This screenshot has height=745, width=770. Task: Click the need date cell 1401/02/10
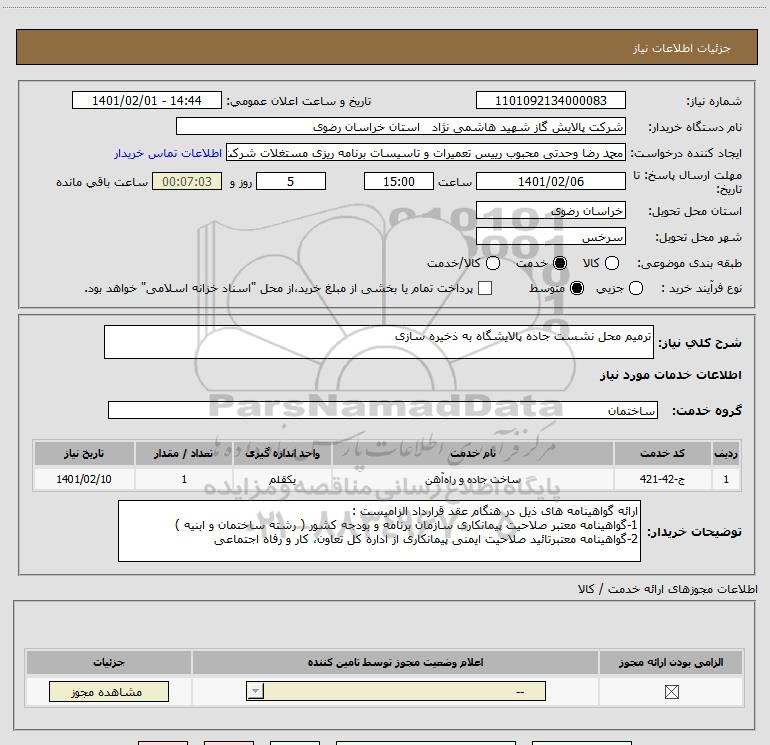[x=84, y=479]
